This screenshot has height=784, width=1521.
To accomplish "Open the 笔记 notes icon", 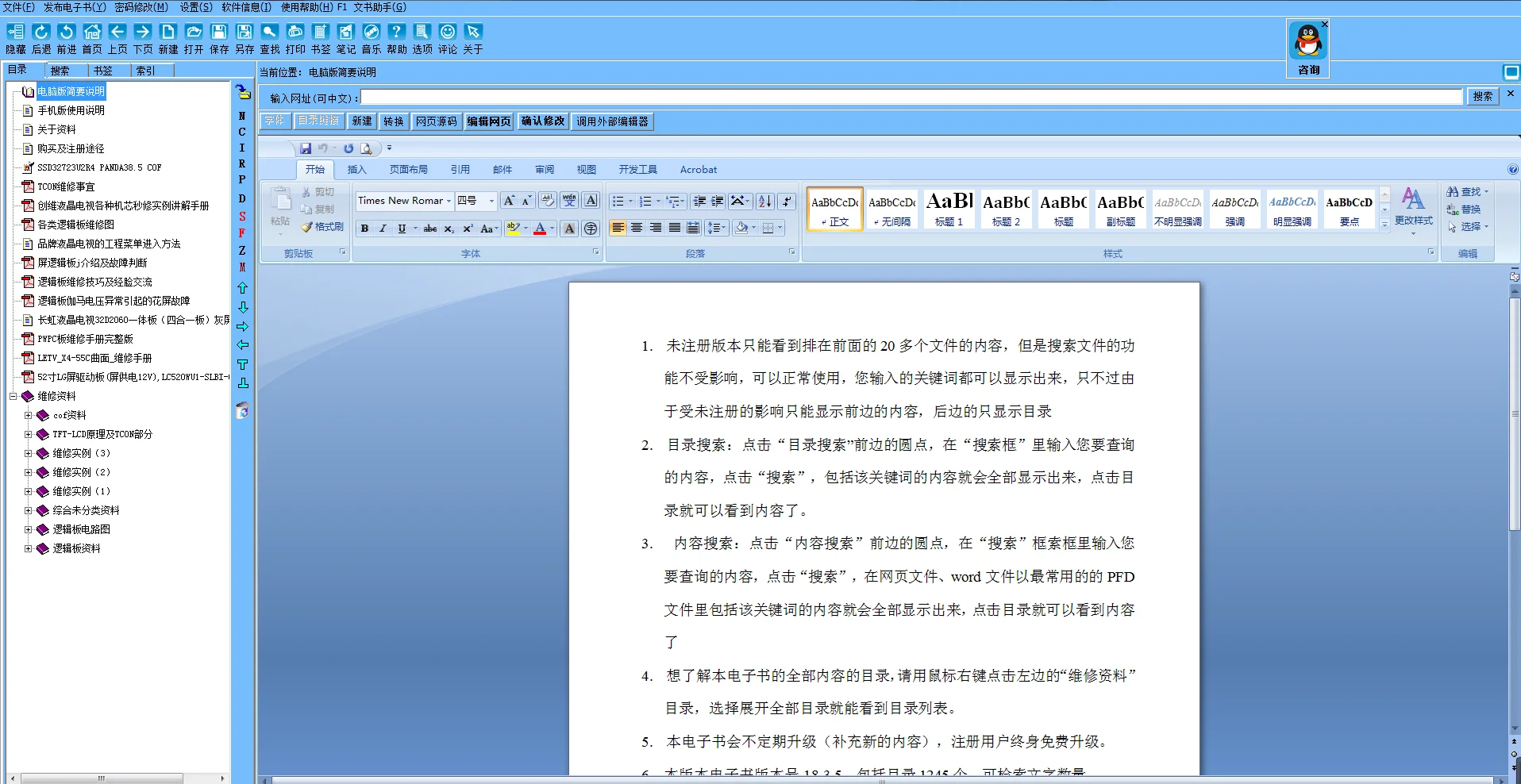I will pos(346,32).
